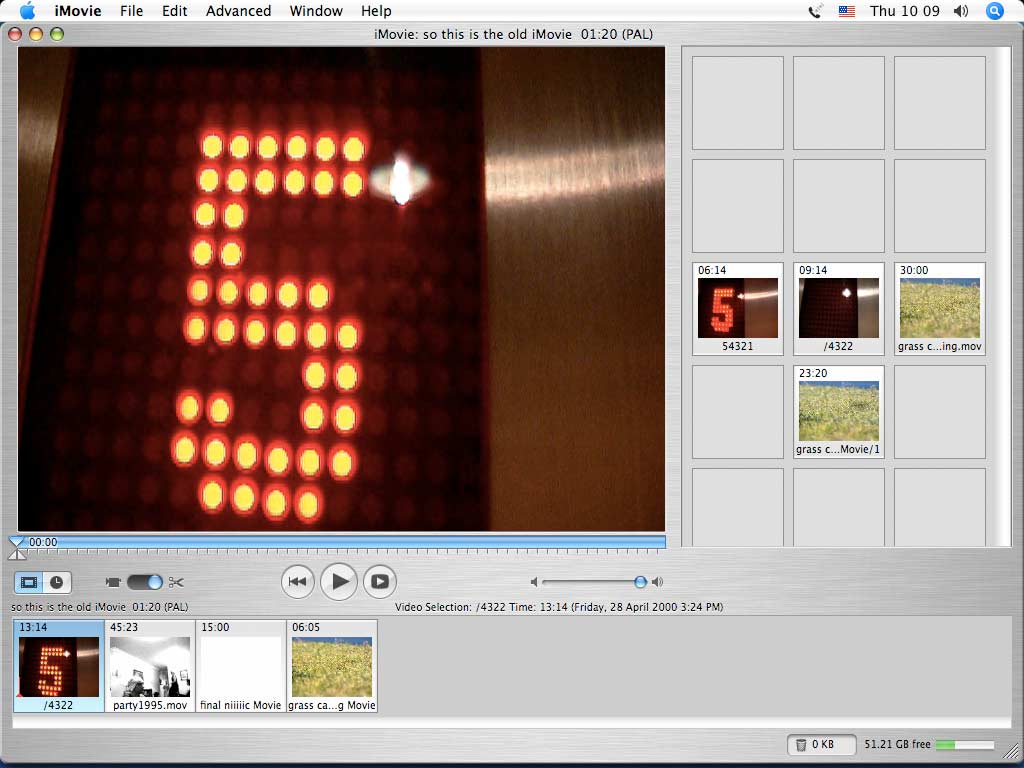
Task: Click the menu bar clock Thu 10 09
Action: click(904, 11)
